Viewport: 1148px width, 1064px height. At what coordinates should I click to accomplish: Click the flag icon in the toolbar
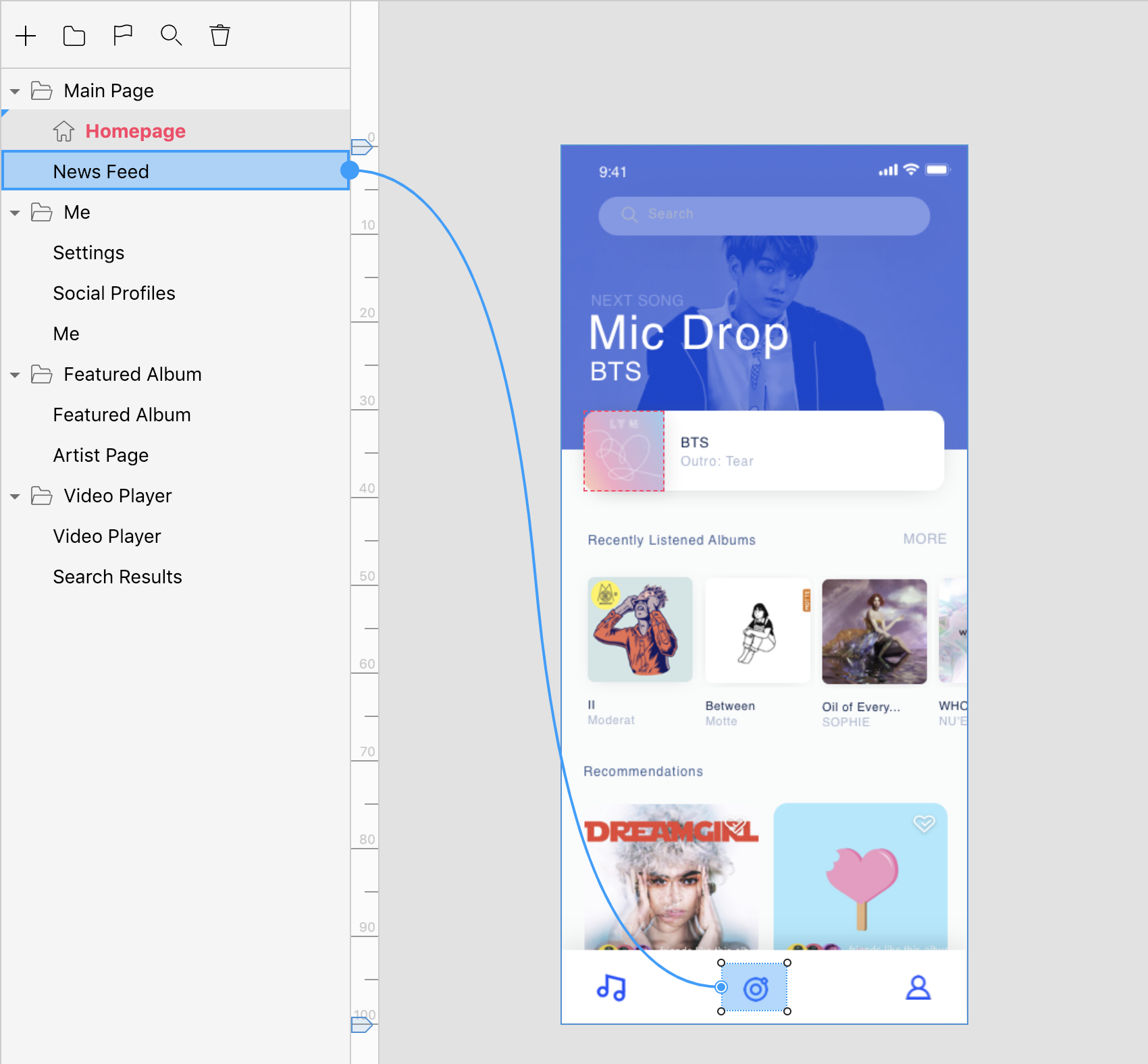point(123,35)
